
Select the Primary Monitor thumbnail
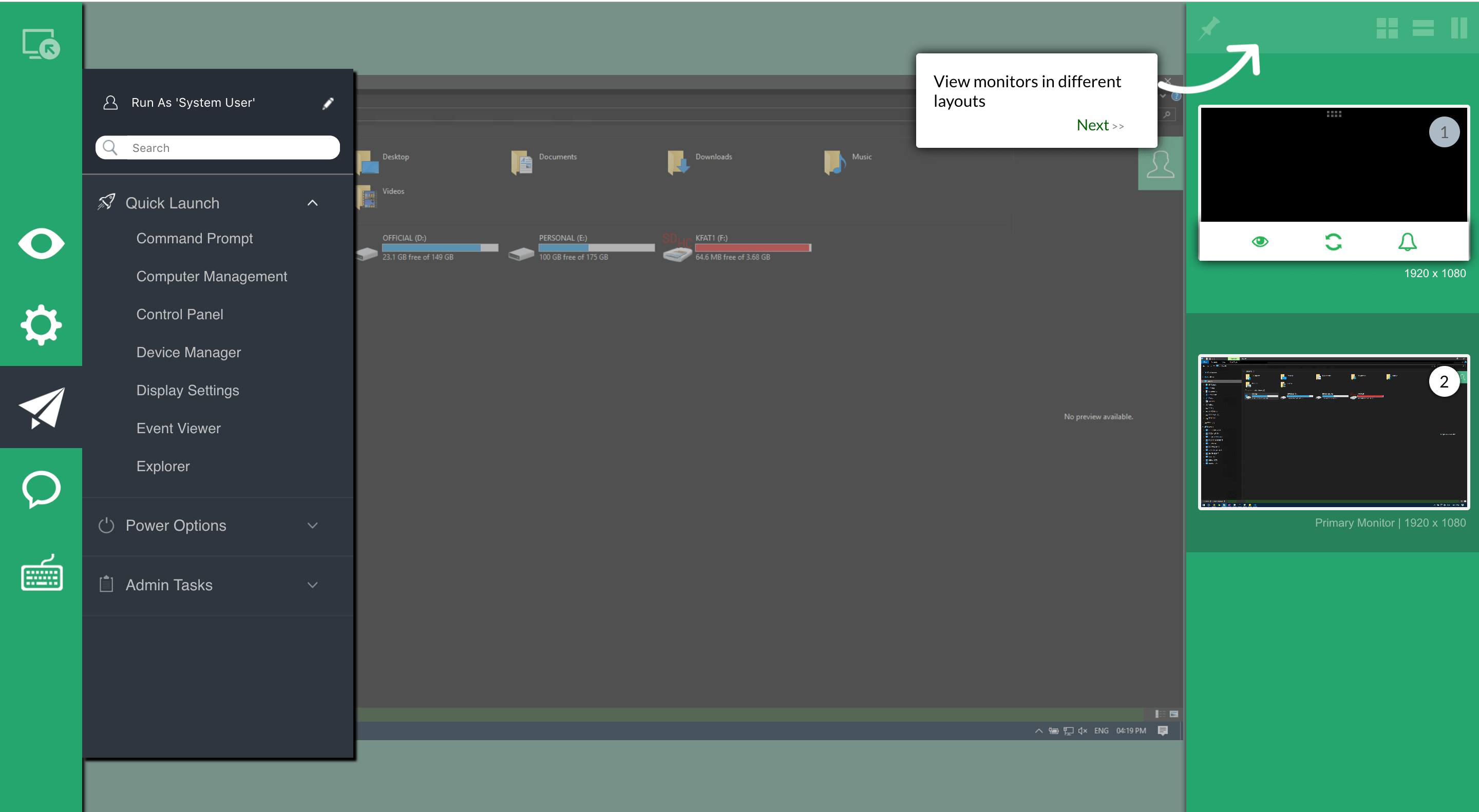point(1333,432)
